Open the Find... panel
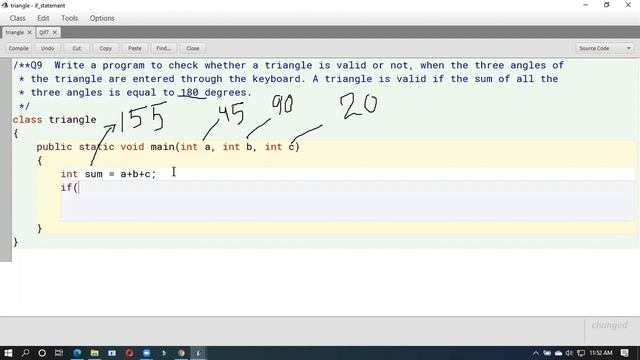Image resolution: width=640 pixels, height=360 pixels. pyautogui.click(x=164, y=48)
